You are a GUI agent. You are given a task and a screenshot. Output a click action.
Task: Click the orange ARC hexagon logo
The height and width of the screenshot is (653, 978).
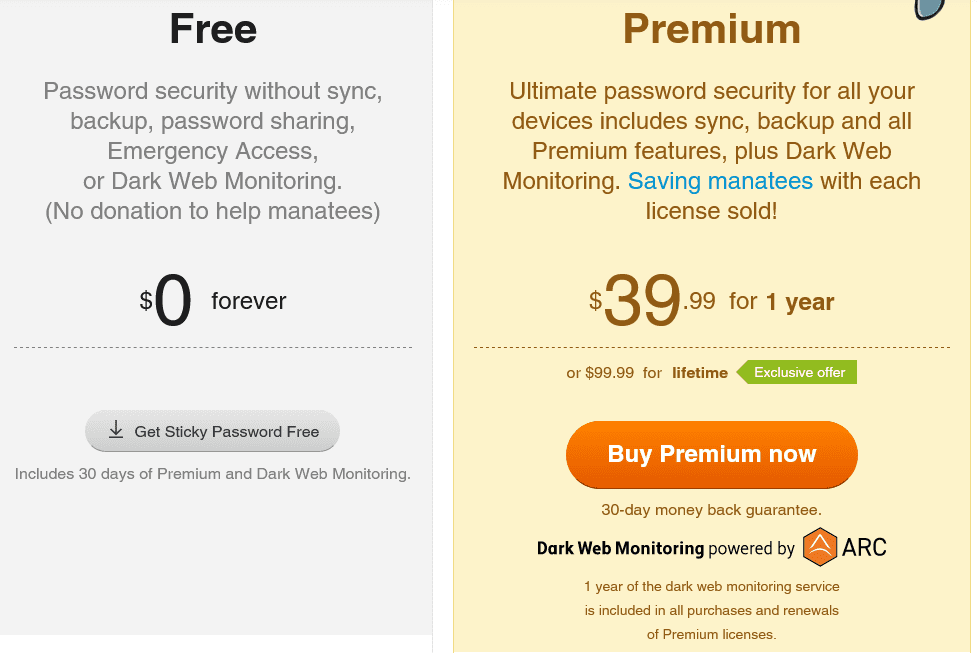coord(820,547)
